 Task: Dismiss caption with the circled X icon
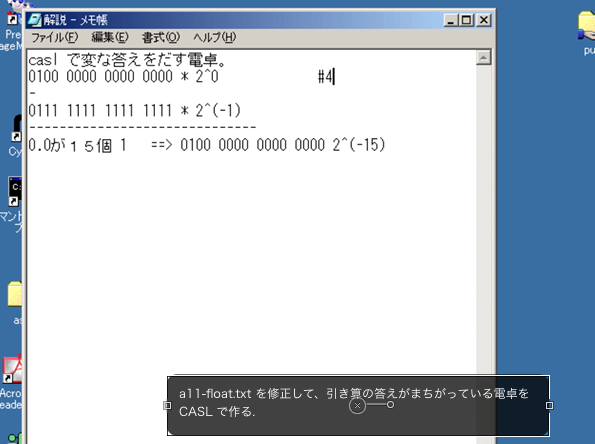click(357, 405)
